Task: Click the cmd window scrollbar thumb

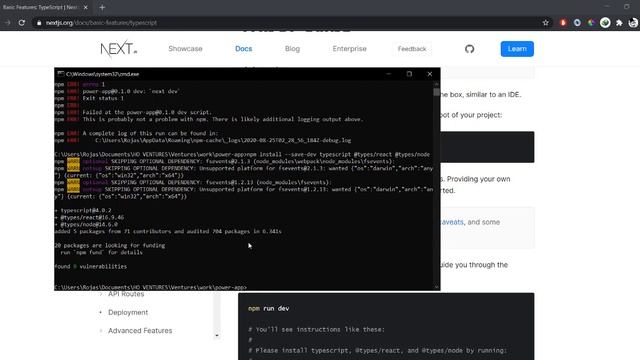Action: pos(436,92)
